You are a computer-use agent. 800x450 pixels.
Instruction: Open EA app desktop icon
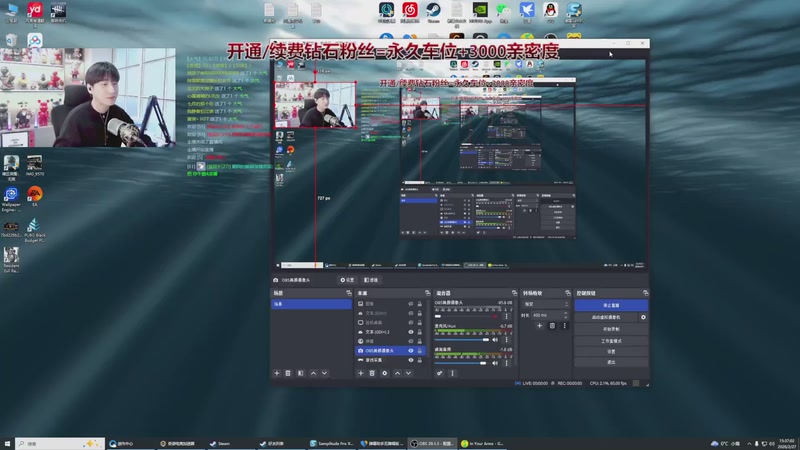(35, 196)
